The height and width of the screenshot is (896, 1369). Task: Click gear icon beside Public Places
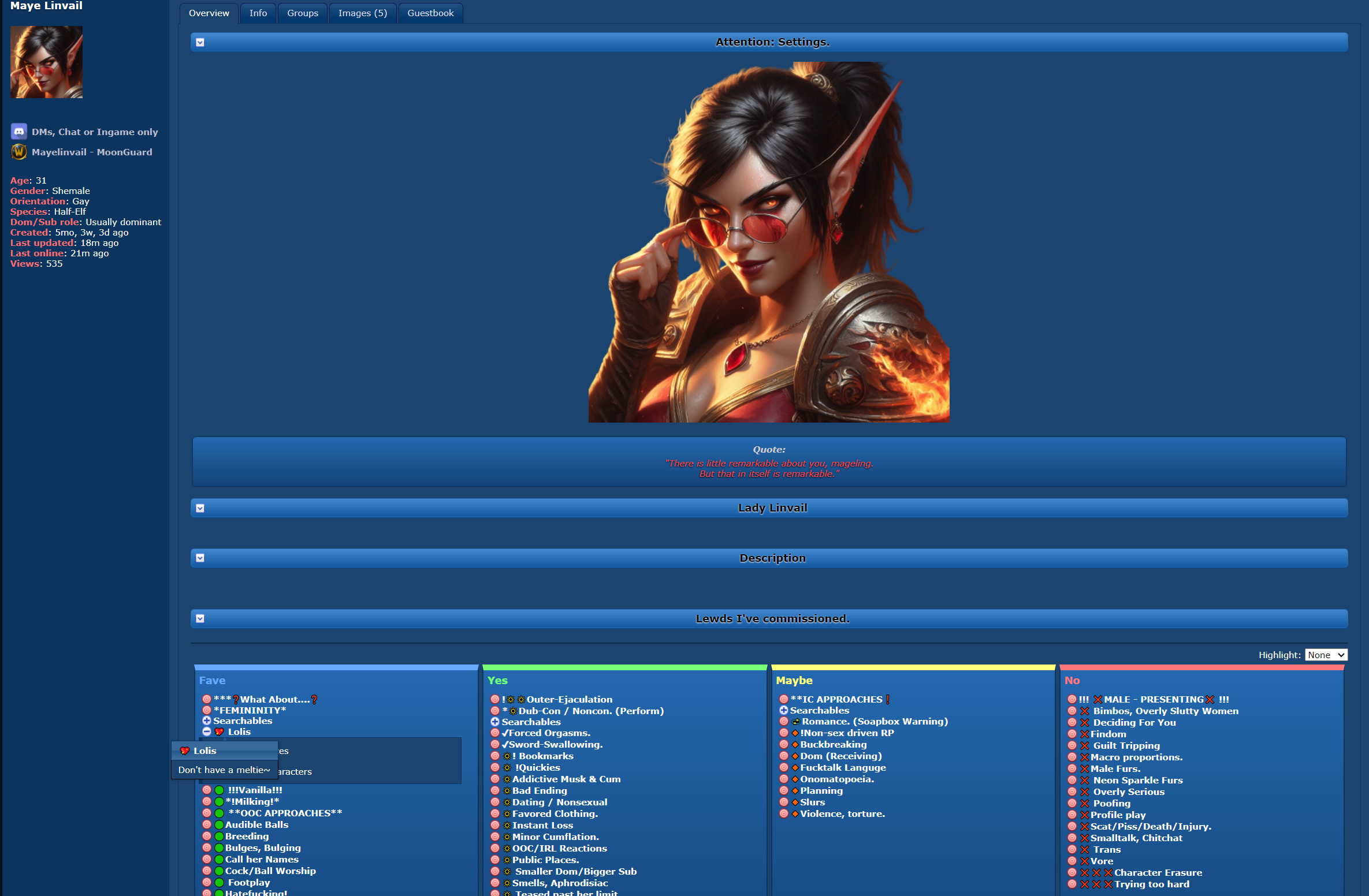[507, 860]
